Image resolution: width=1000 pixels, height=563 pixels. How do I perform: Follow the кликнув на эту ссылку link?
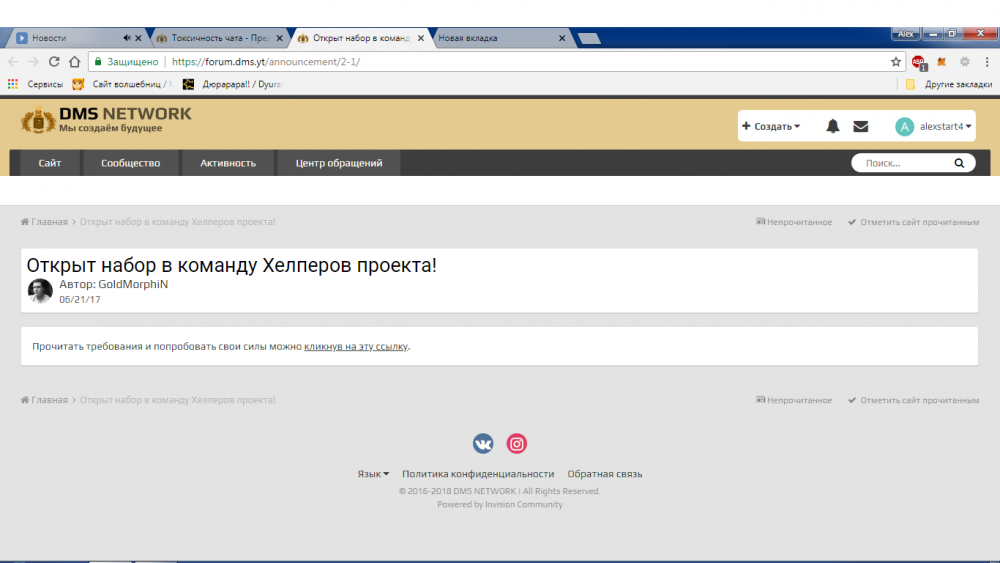pos(356,347)
